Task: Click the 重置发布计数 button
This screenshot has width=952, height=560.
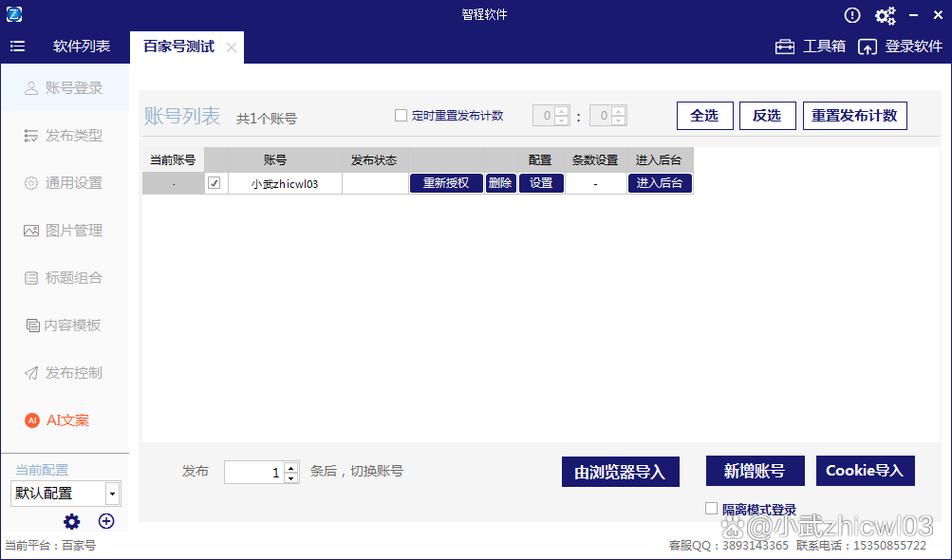Action: [x=855, y=115]
